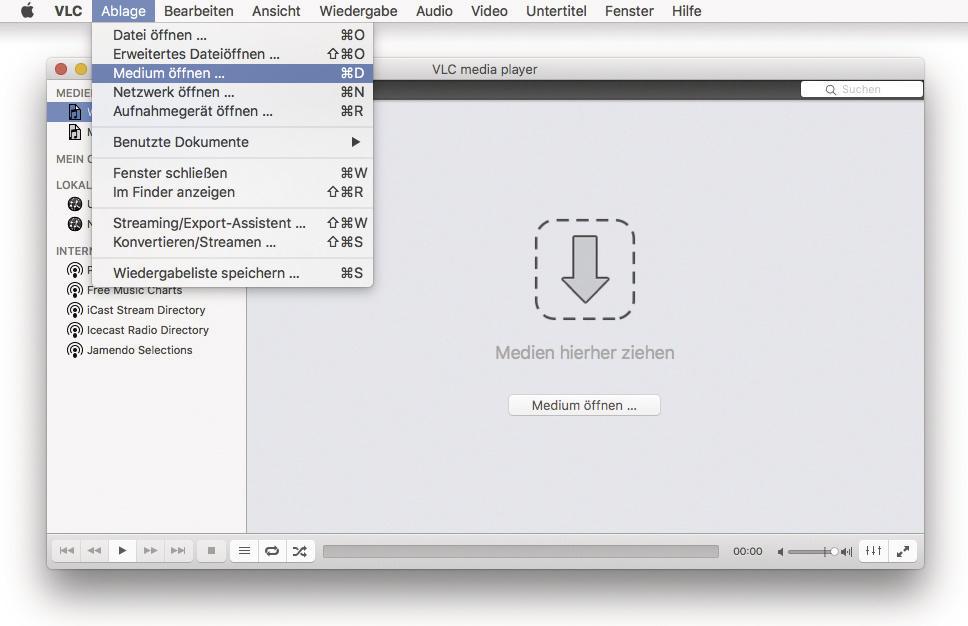
Task: Select Medium öffnen in Ablage menu
Action: [233, 73]
